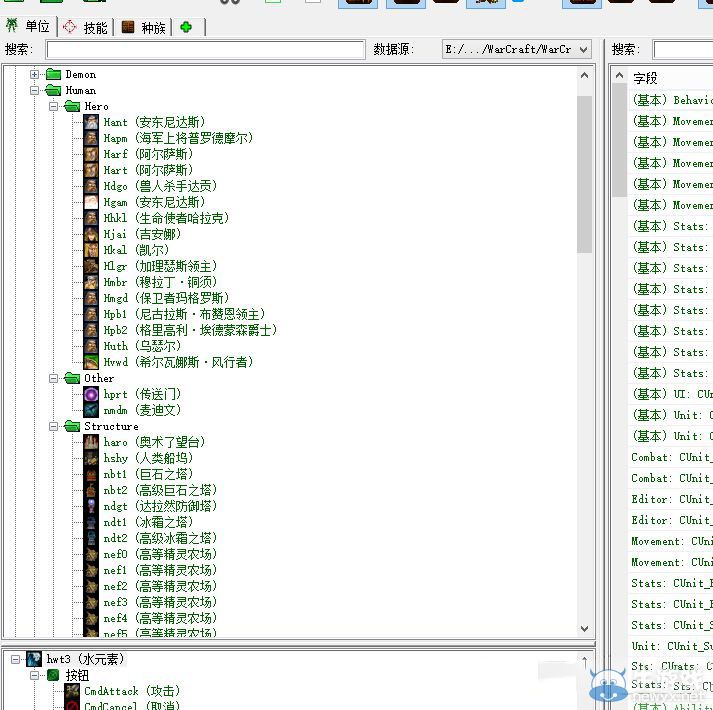Viewport: 713px width, 710px height.
Task: Expand the Demon folder
Action: pos(35,74)
